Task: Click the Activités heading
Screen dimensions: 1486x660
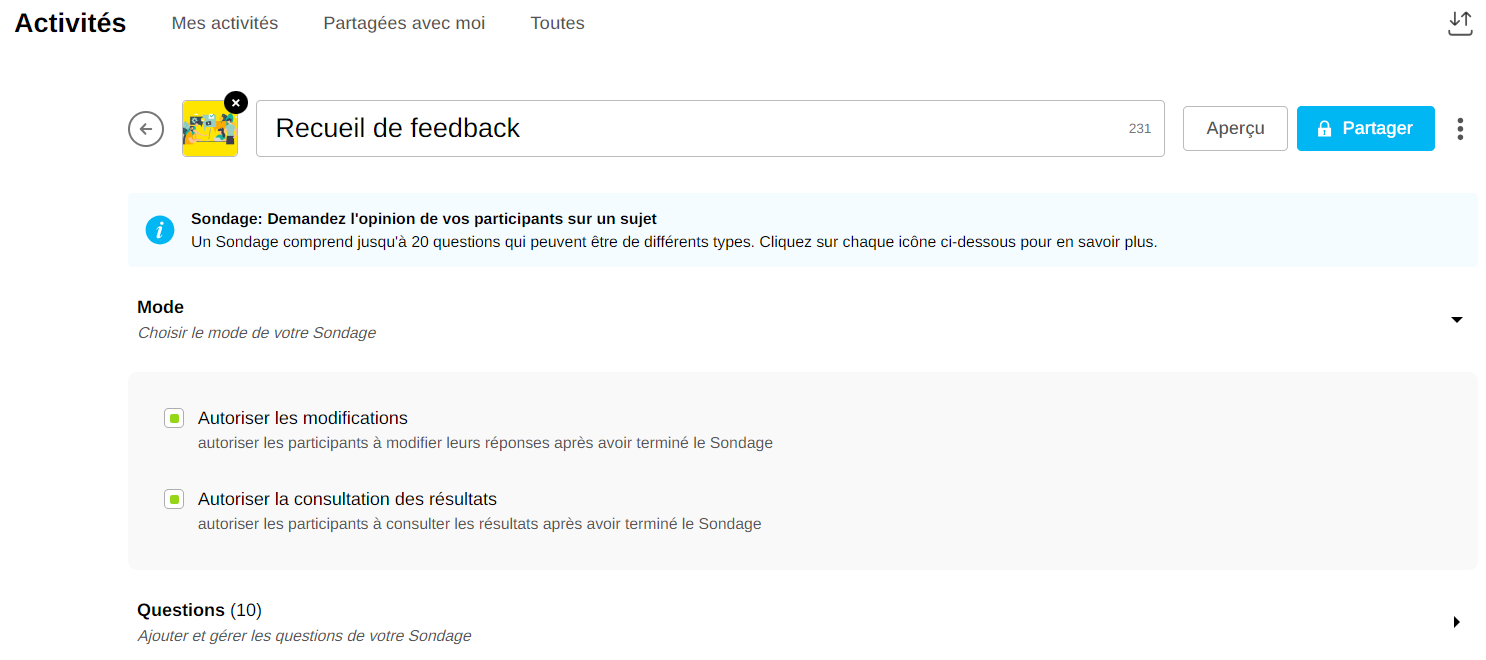Action: click(x=70, y=23)
